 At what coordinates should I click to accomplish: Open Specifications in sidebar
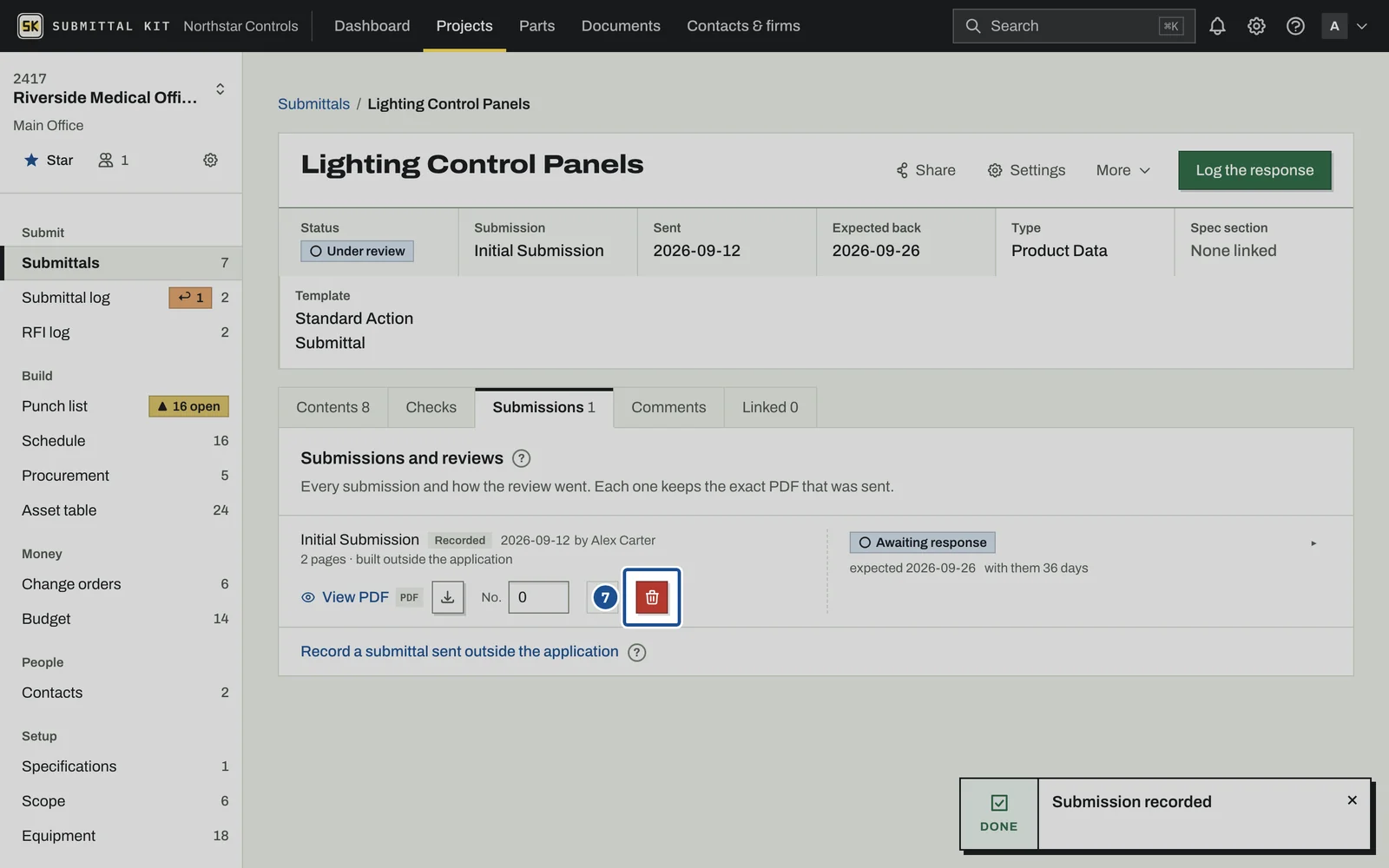[x=122, y=766]
